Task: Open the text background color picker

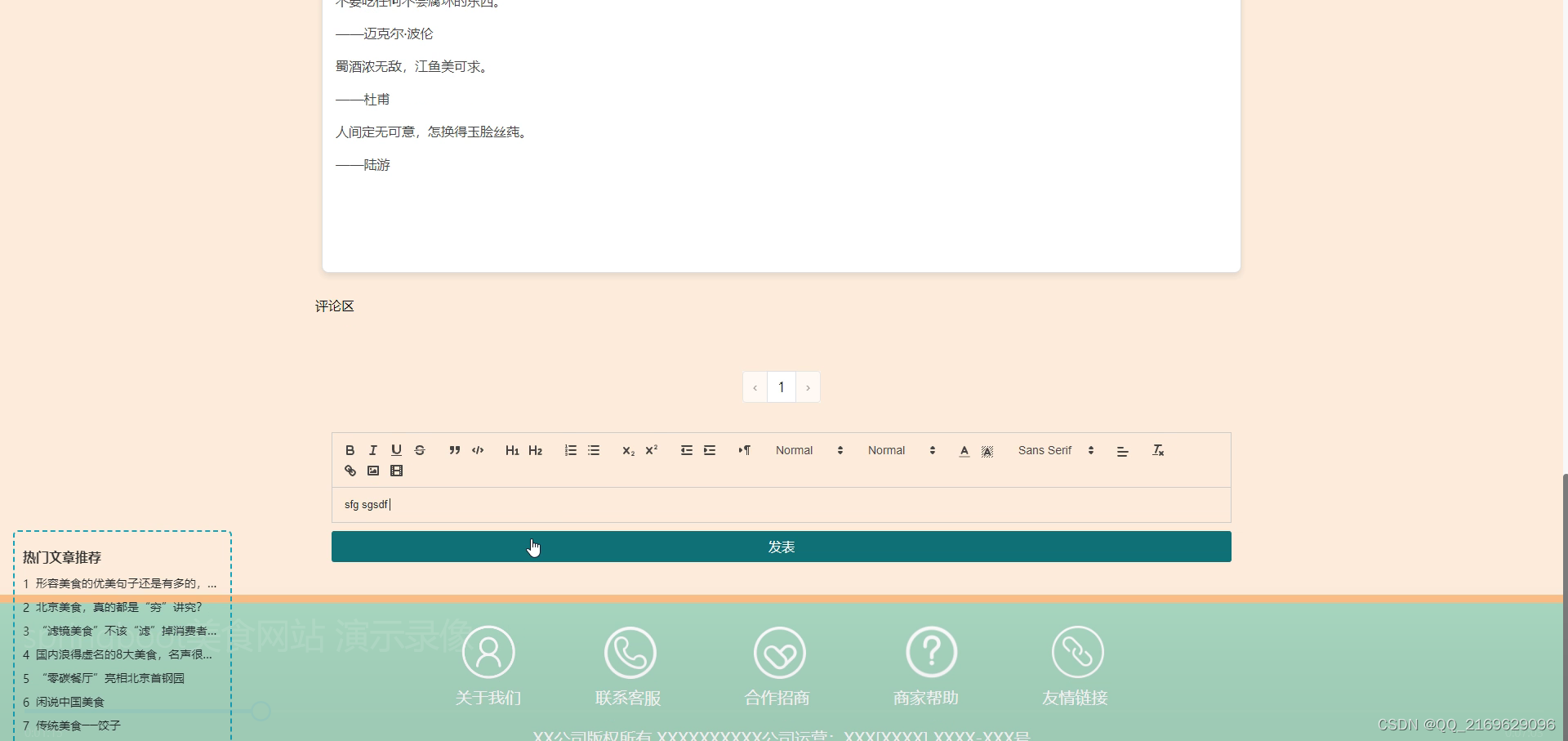Action: (987, 450)
